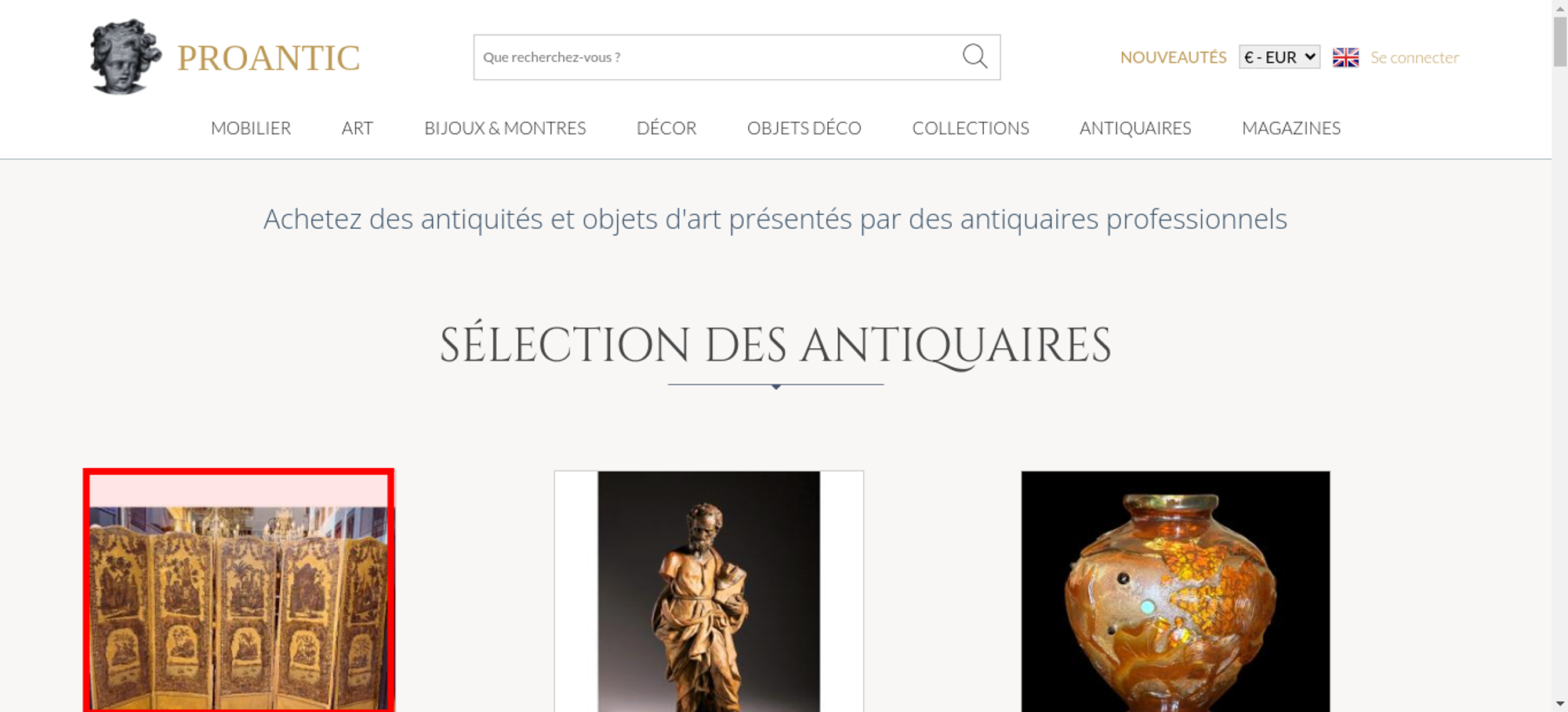Viewport: 1568px width, 712px height.
Task: Open the folding screen thumbnail
Action: click(238, 590)
